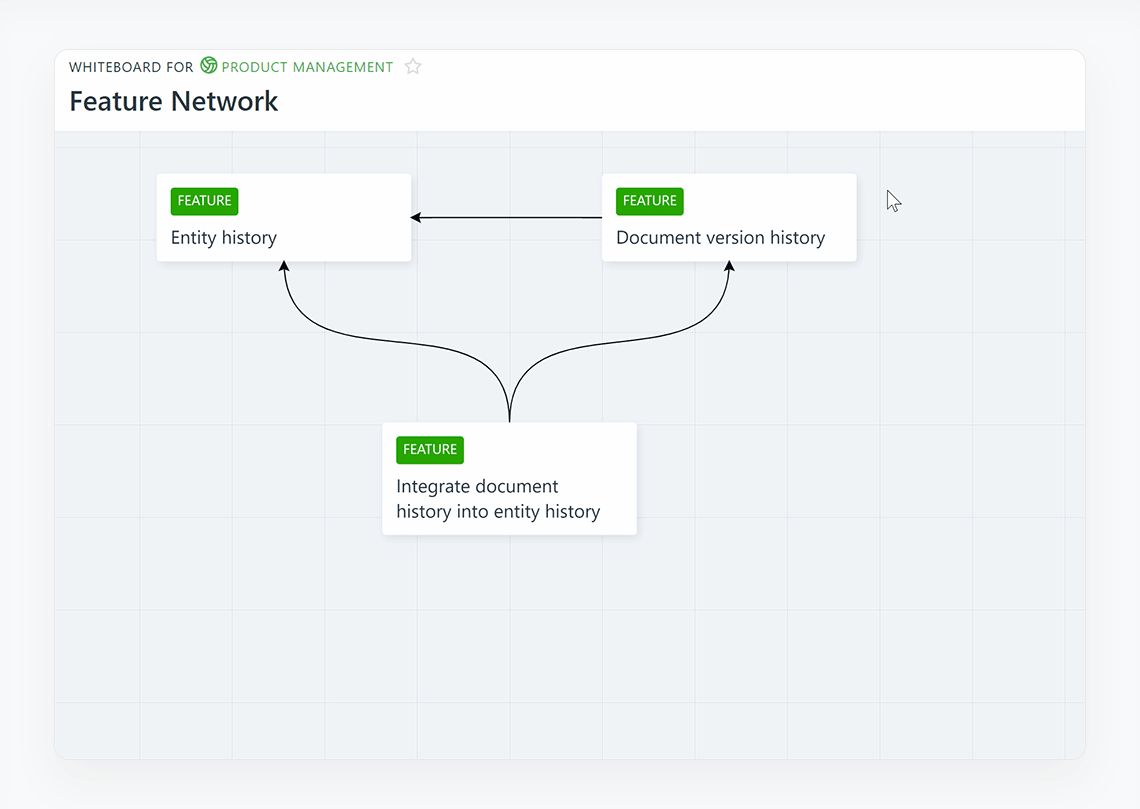Screen dimensions: 1140x809
Task: Click the Feature Network whiteboard title
Action: click(174, 101)
